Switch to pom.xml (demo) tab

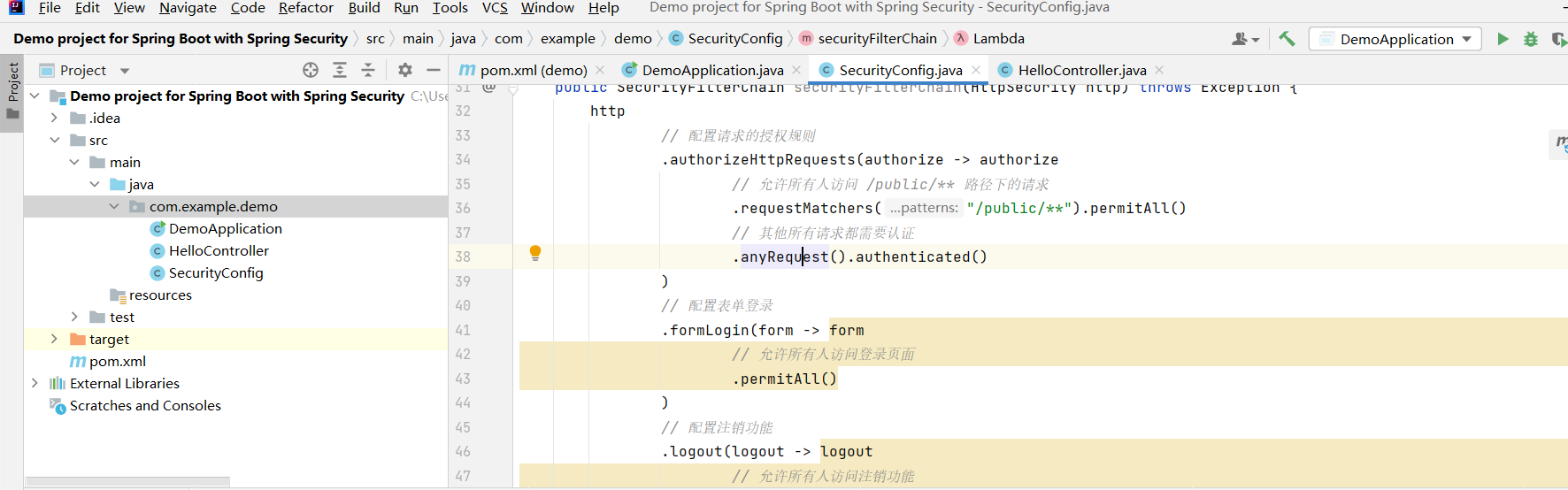point(532,70)
